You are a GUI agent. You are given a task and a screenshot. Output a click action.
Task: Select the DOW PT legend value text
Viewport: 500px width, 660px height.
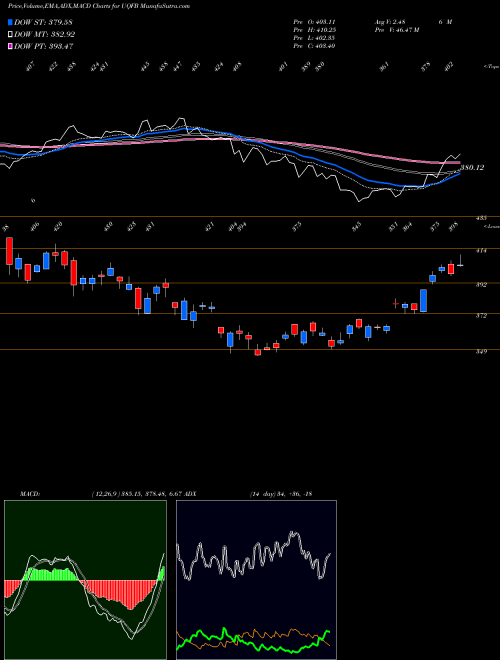coord(44,46)
